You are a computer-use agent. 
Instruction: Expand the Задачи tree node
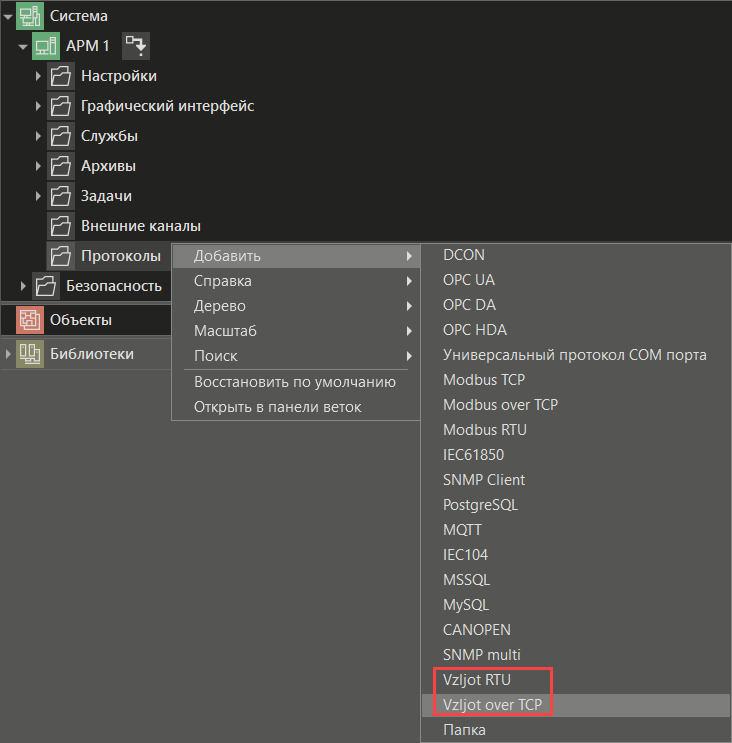[38, 196]
